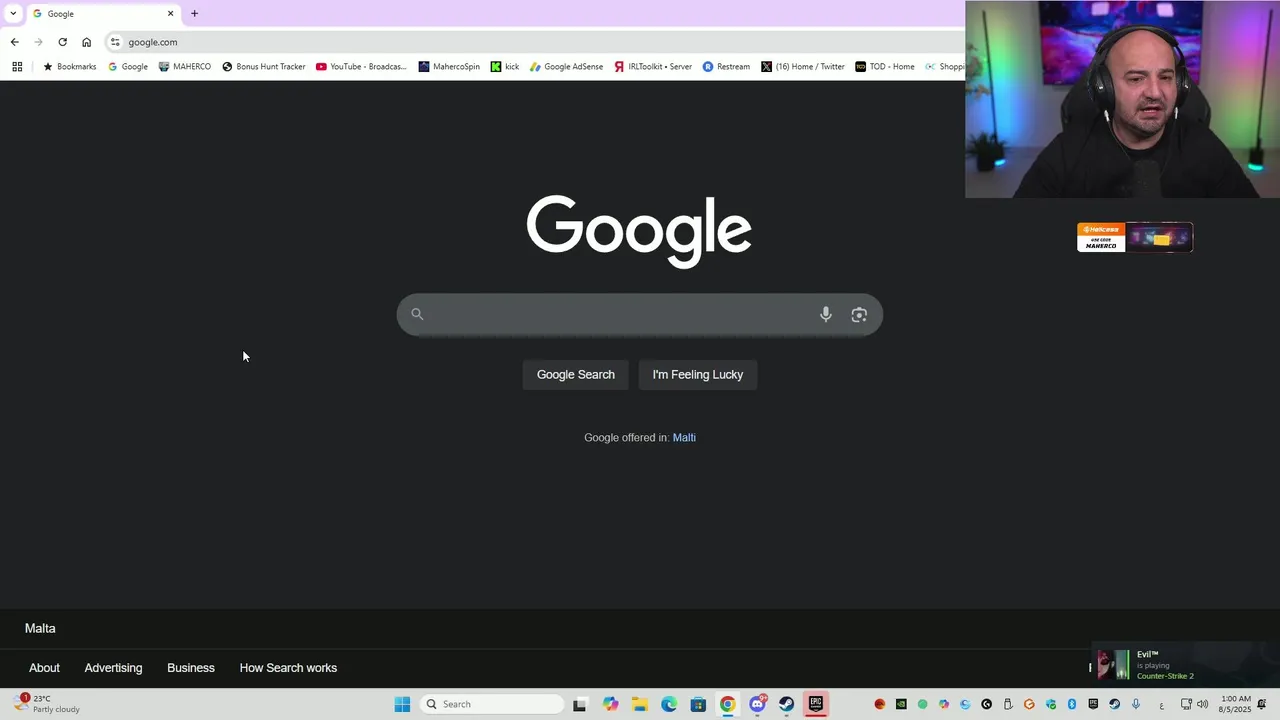Screen dimensions: 1280x720
Task: Click the NVIDIA tray icon
Action: (901, 704)
